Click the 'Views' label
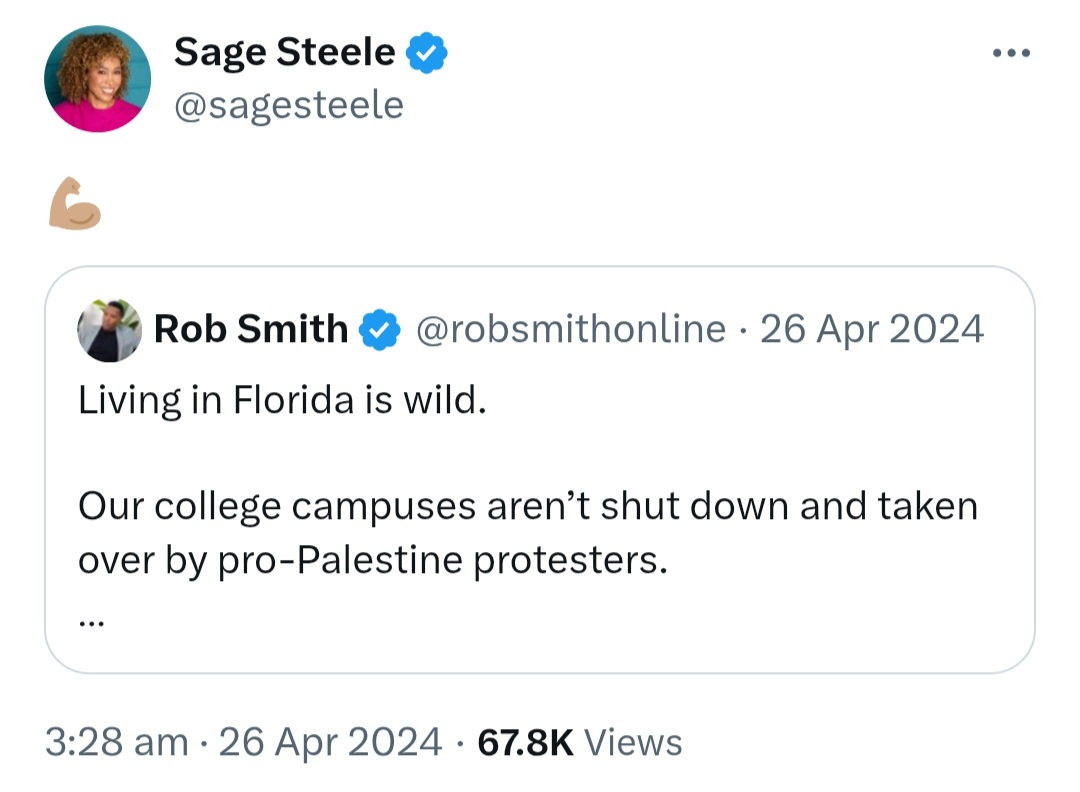 coord(633,742)
